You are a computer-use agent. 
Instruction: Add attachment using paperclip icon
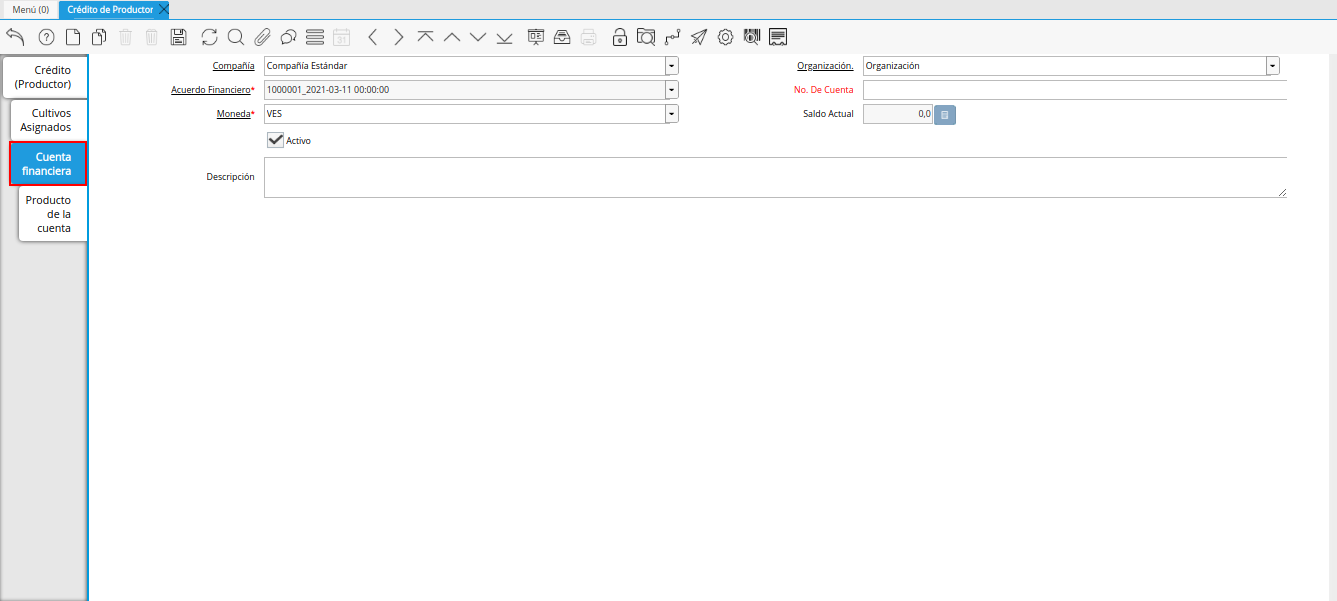click(262, 37)
